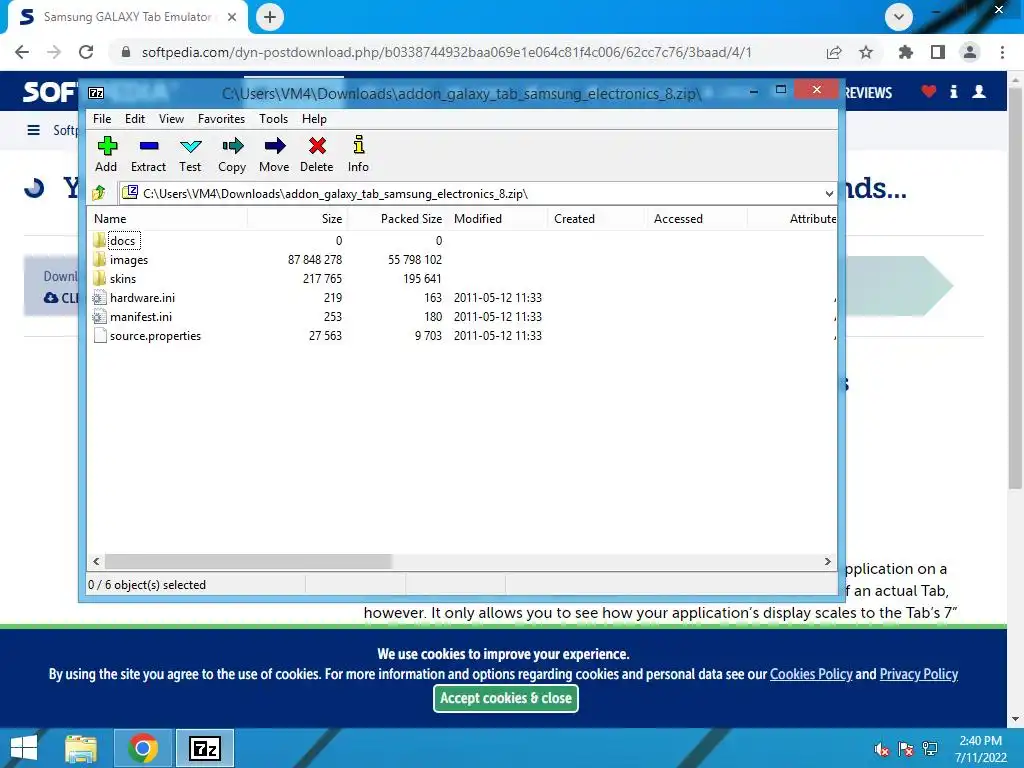Reload the Chrome page
Viewport: 1024px width, 768px height.
tap(86, 52)
